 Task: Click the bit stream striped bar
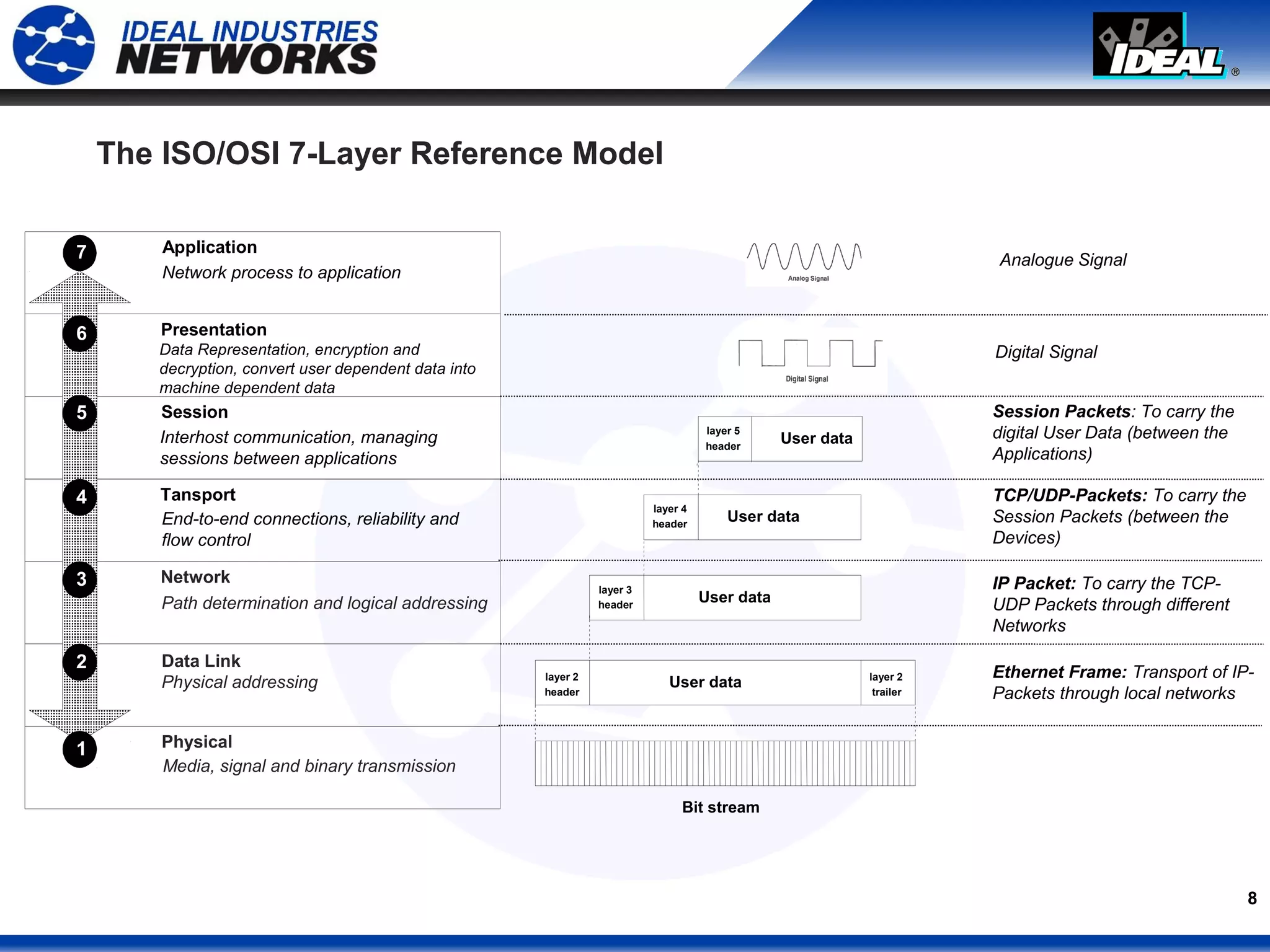725,764
